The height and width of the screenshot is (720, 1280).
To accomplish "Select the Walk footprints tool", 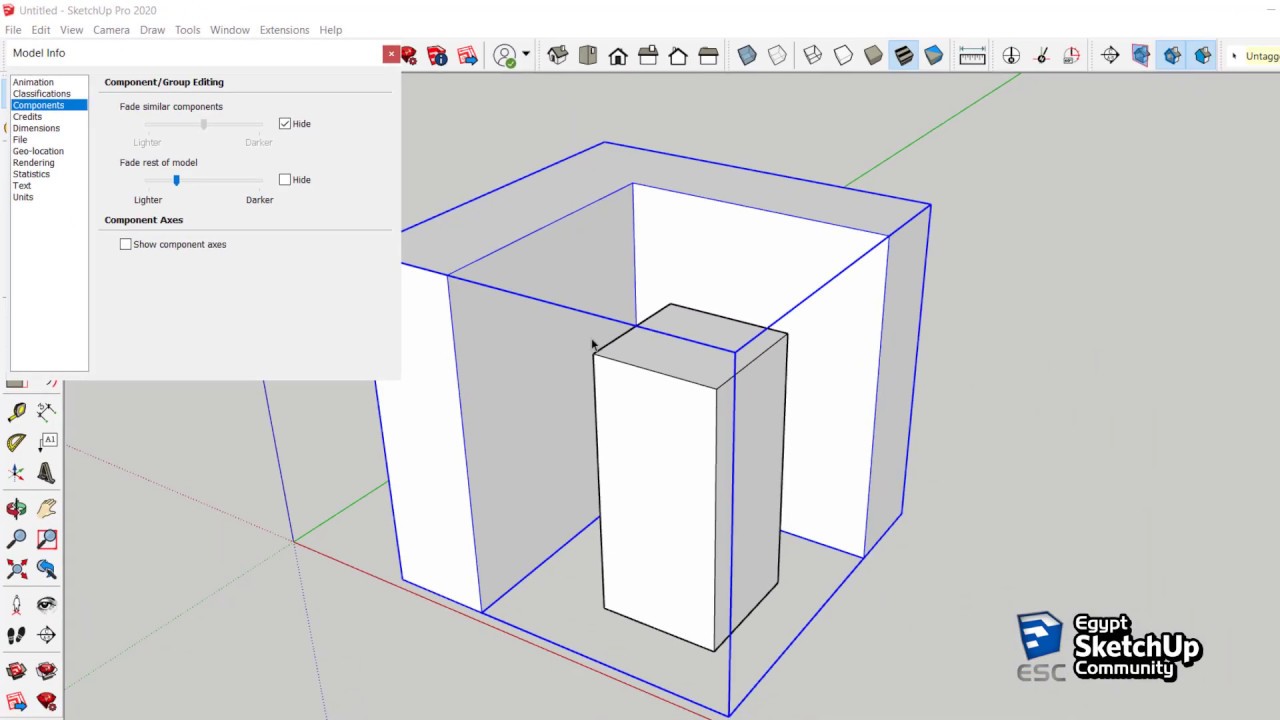I will click(17, 635).
